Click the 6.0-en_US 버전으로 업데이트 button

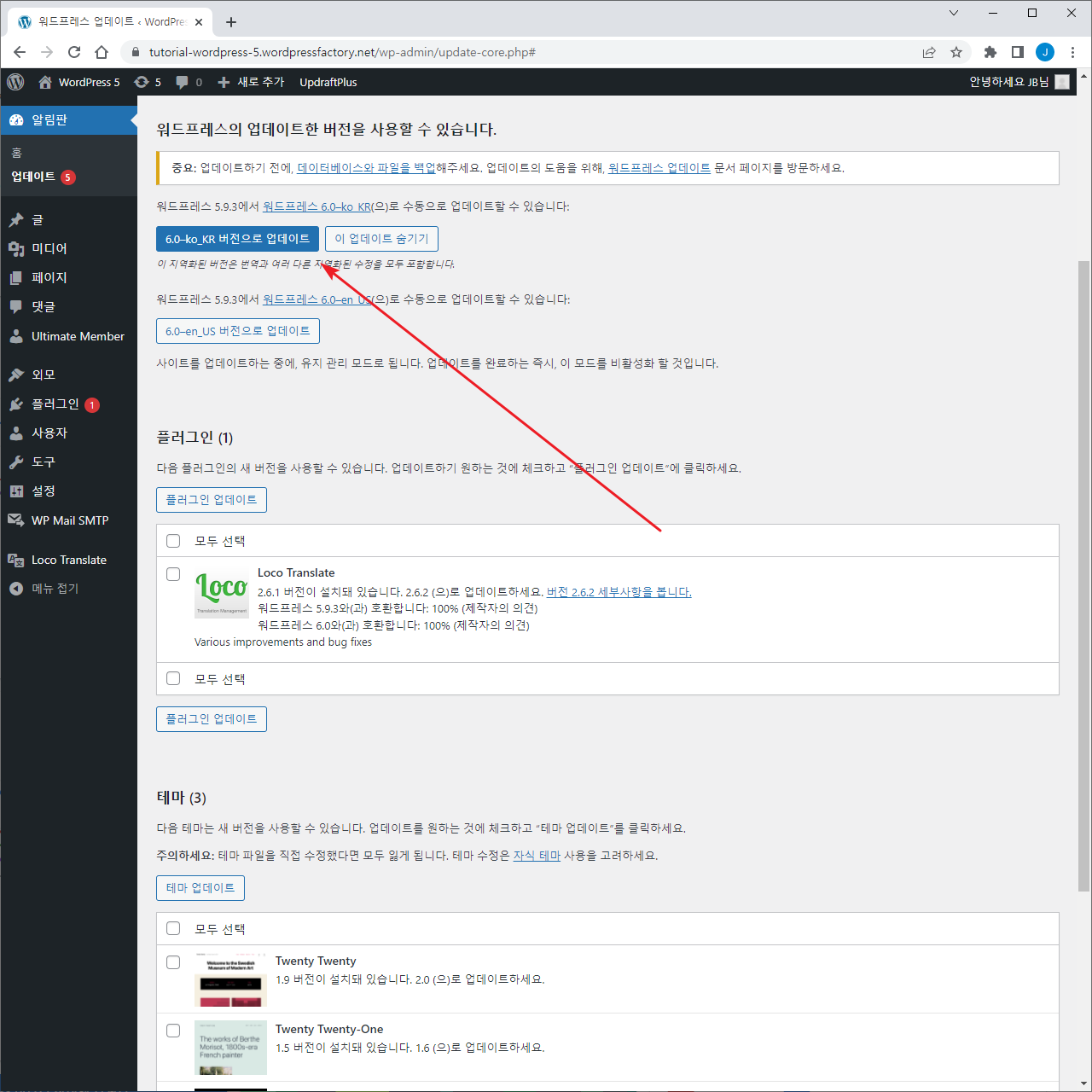coord(238,331)
